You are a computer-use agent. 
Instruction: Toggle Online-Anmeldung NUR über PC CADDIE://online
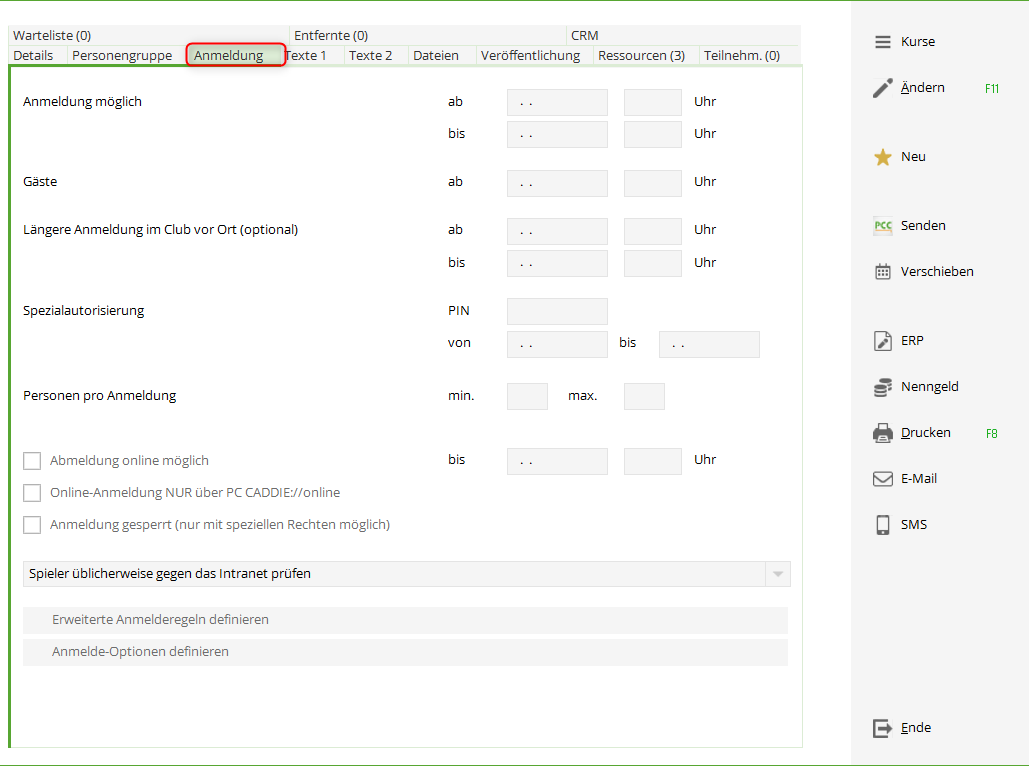point(32,493)
